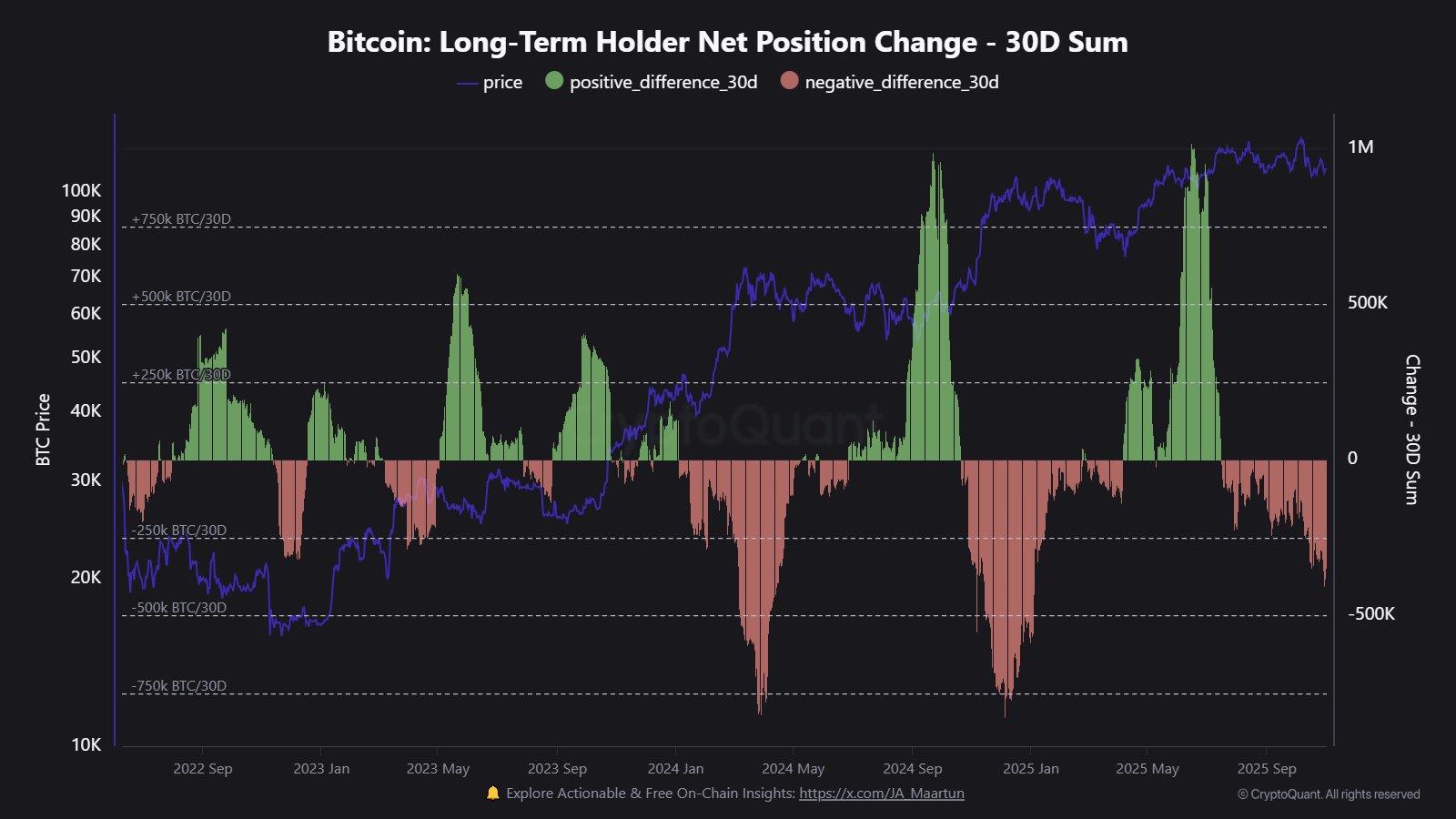Click the +500k BTC/30D threshold label
Screen dimensions: 1456x819
point(181,297)
